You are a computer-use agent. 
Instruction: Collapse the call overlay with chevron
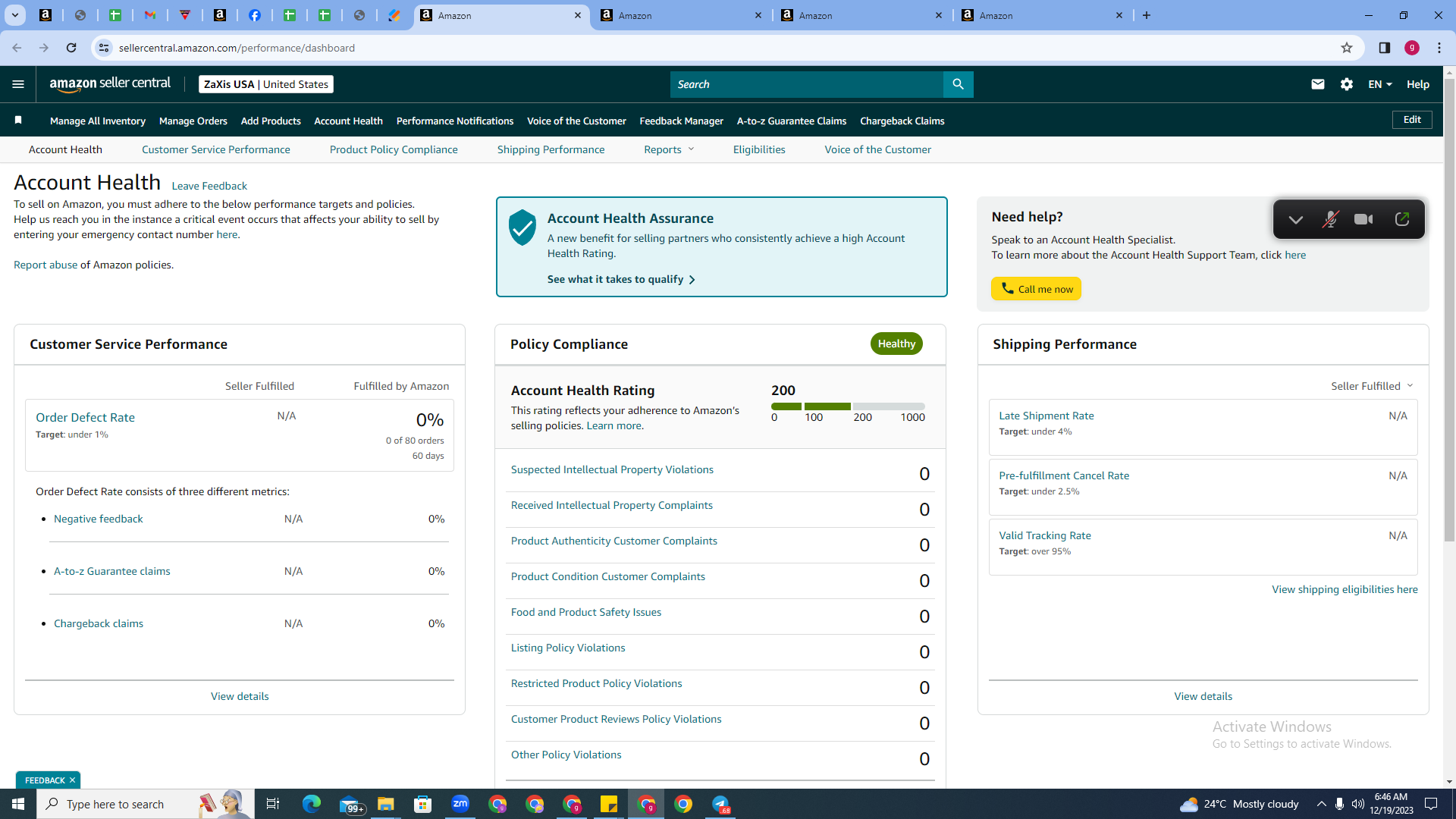pyautogui.click(x=1295, y=220)
